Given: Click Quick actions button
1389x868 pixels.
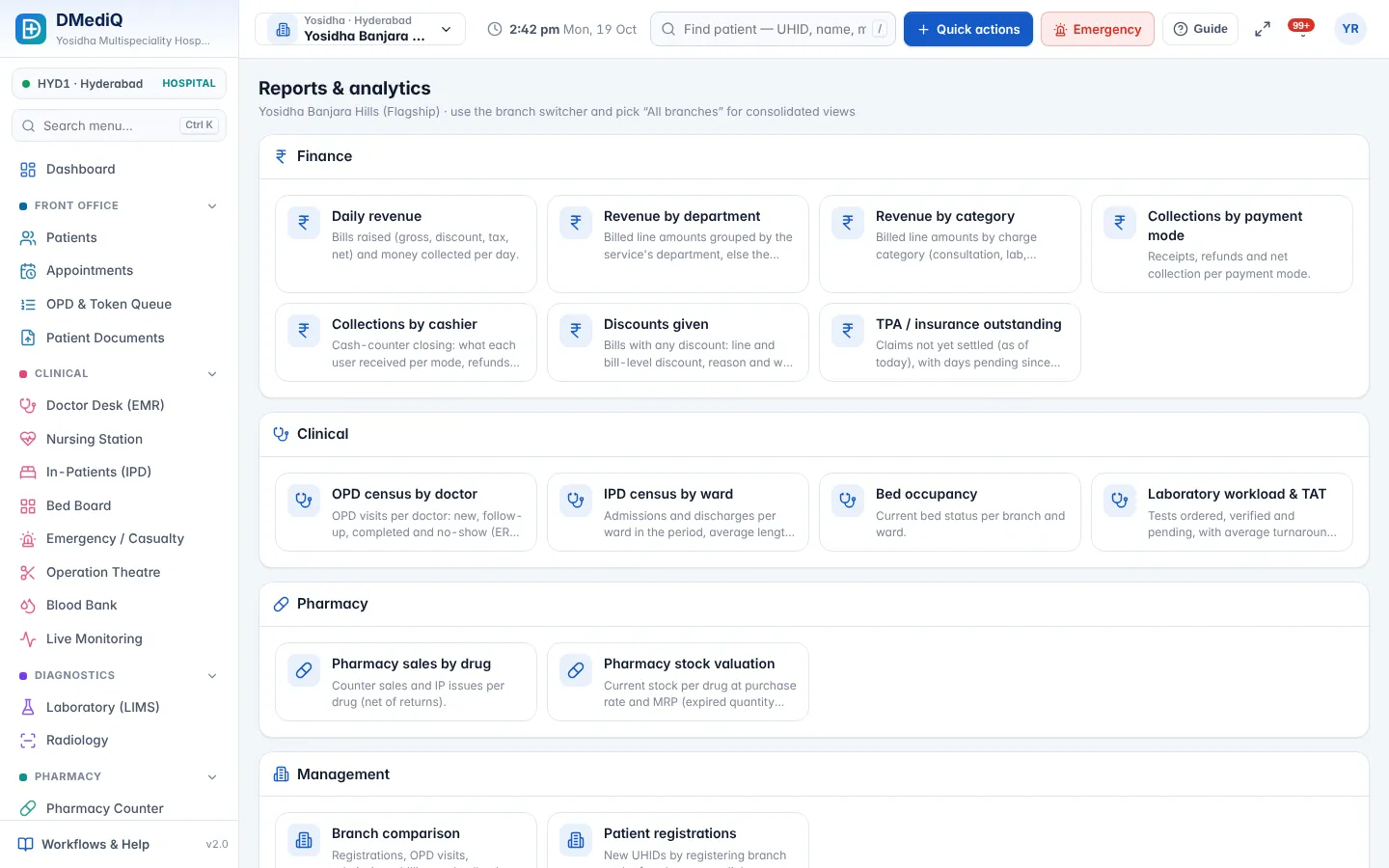Looking at the screenshot, I should tap(968, 29).
